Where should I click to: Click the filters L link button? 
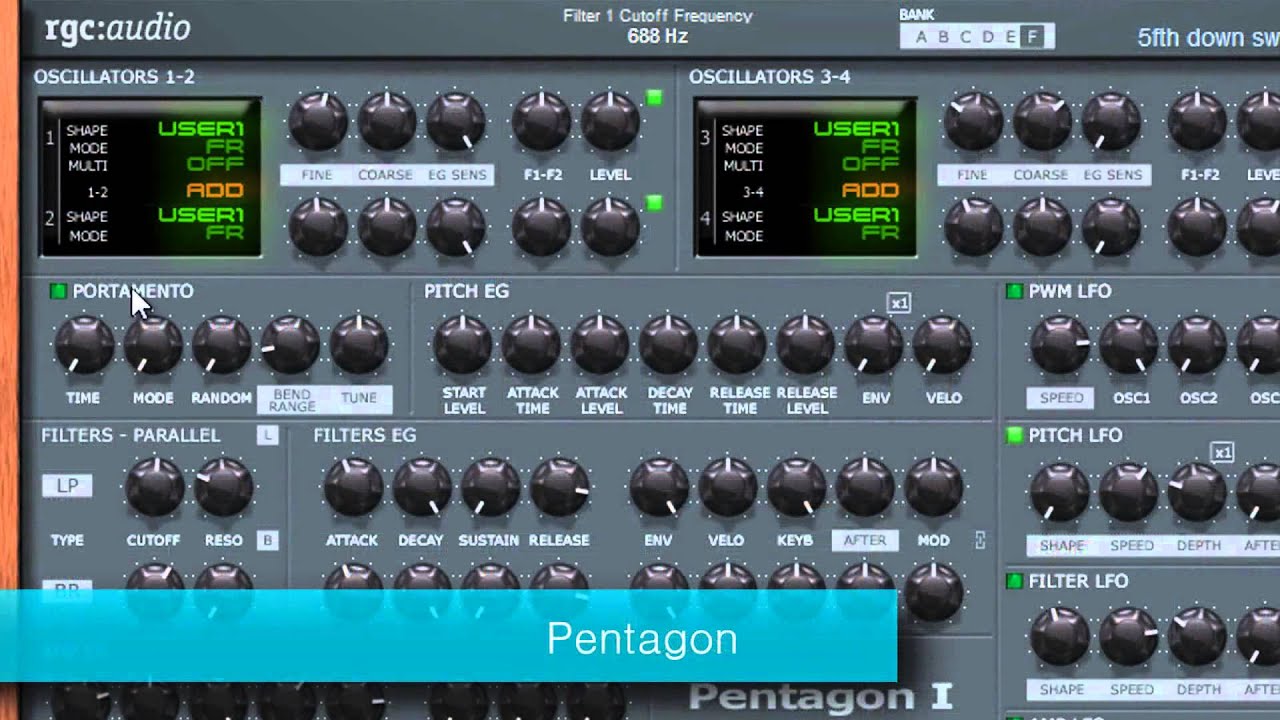tap(267, 435)
